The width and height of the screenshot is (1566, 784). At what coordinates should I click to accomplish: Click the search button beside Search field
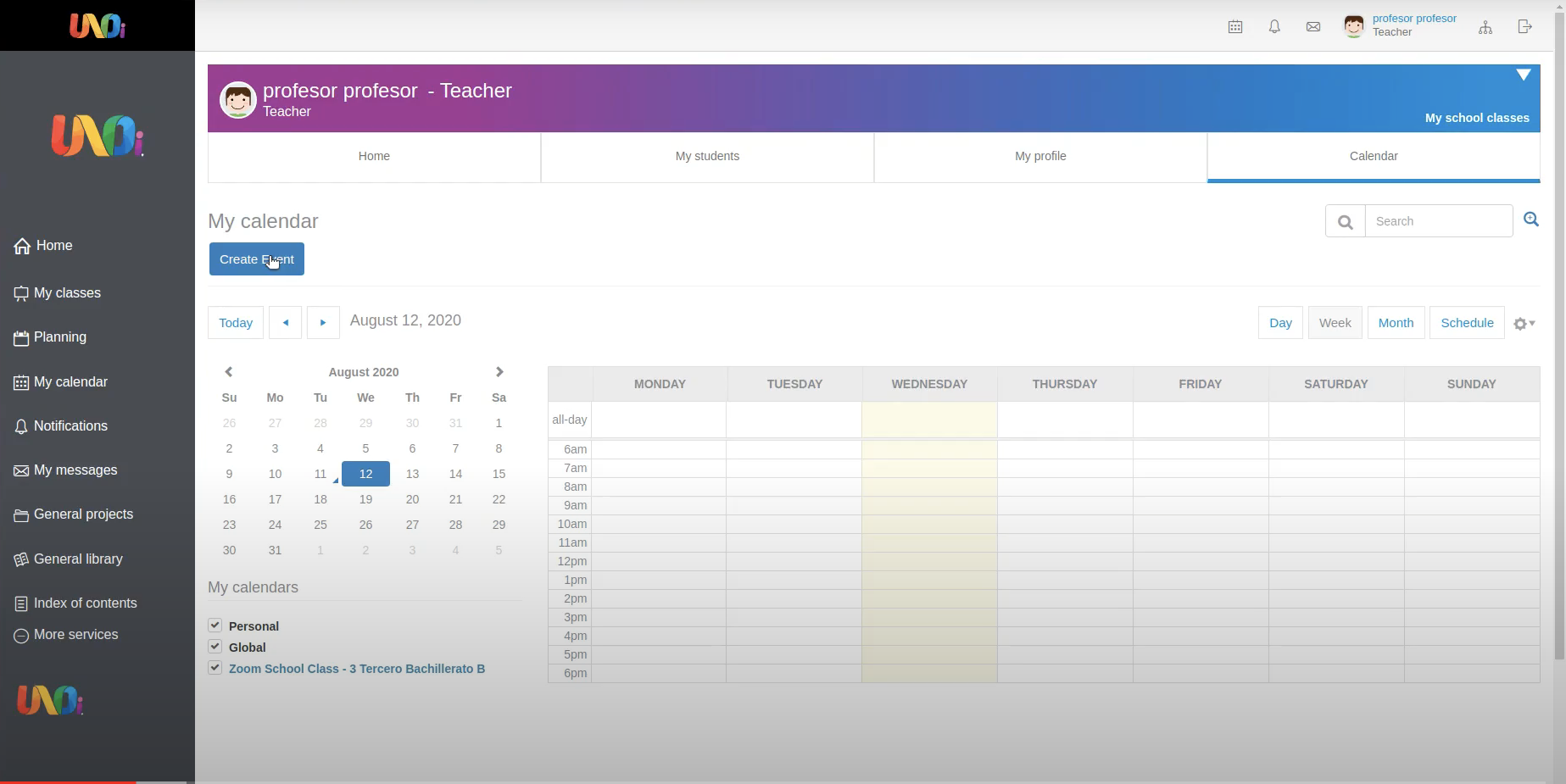[x=1345, y=221]
